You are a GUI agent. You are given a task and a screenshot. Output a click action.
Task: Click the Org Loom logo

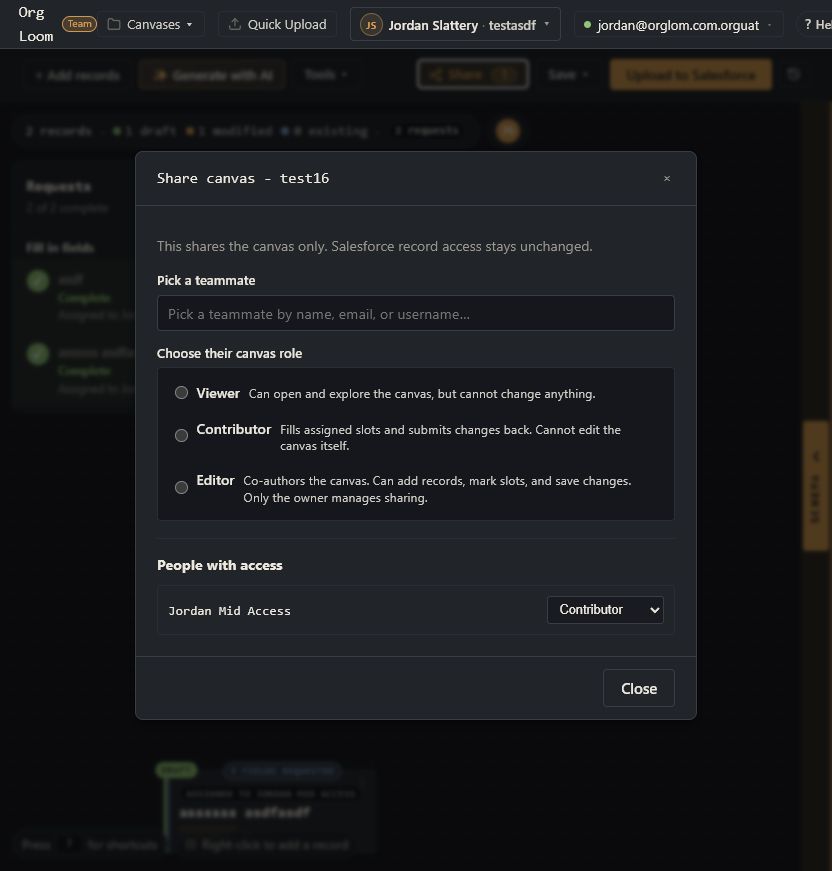pyautogui.click(x=36, y=24)
